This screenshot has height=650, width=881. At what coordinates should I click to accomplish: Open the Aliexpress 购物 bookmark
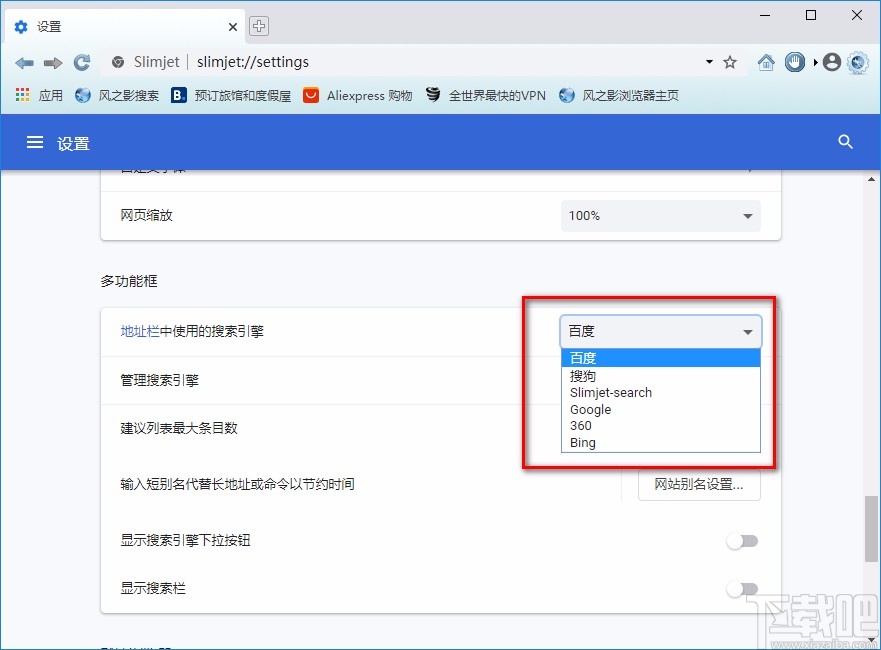[x=358, y=95]
